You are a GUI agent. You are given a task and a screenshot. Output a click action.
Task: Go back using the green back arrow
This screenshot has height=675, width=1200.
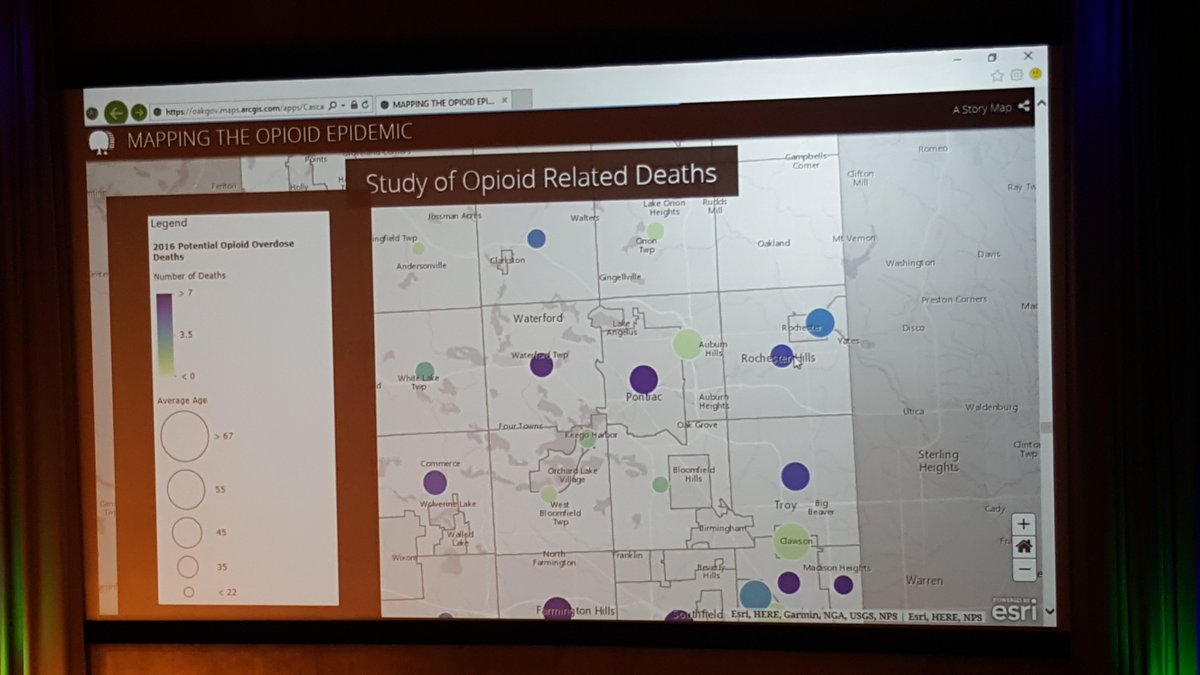(x=115, y=113)
